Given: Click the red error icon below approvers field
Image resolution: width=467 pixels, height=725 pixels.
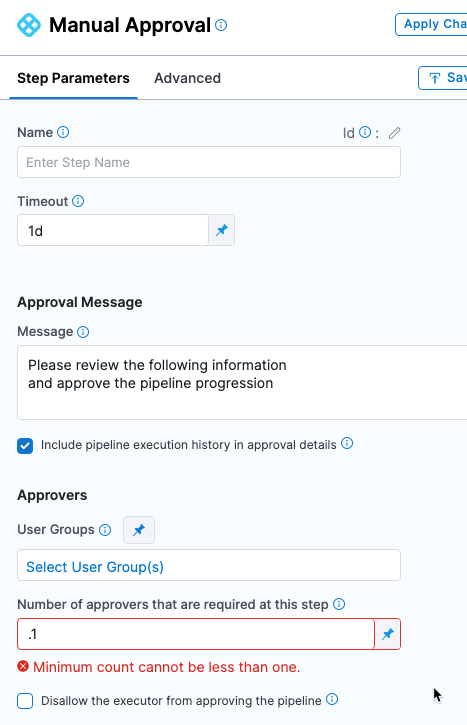Looking at the screenshot, I should 23,666.
